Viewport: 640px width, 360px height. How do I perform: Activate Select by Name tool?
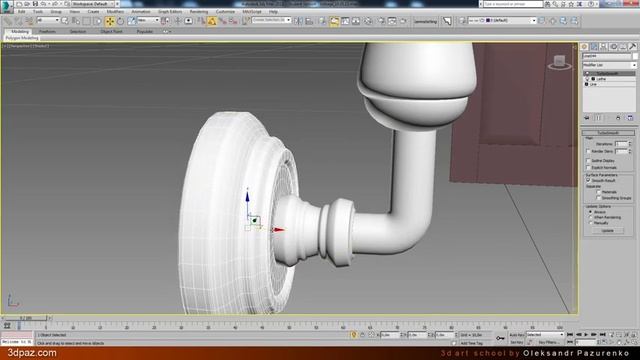76,21
